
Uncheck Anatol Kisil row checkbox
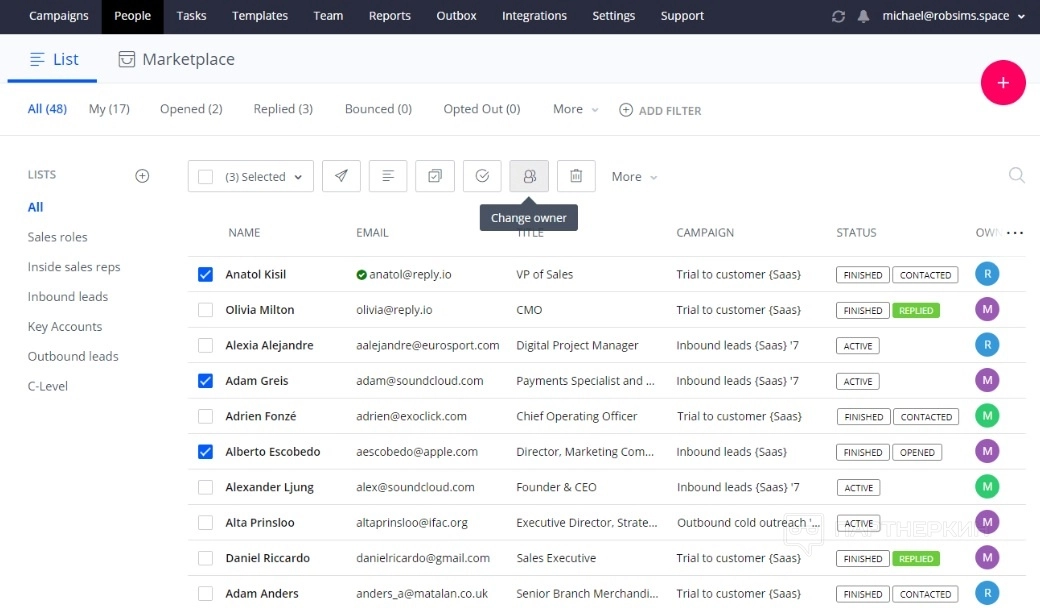(206, 274)
